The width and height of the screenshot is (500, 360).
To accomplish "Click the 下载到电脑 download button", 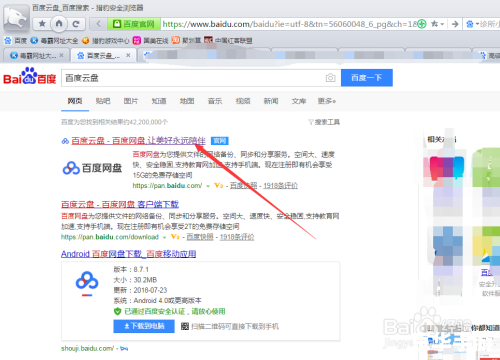I will point(144,326).
